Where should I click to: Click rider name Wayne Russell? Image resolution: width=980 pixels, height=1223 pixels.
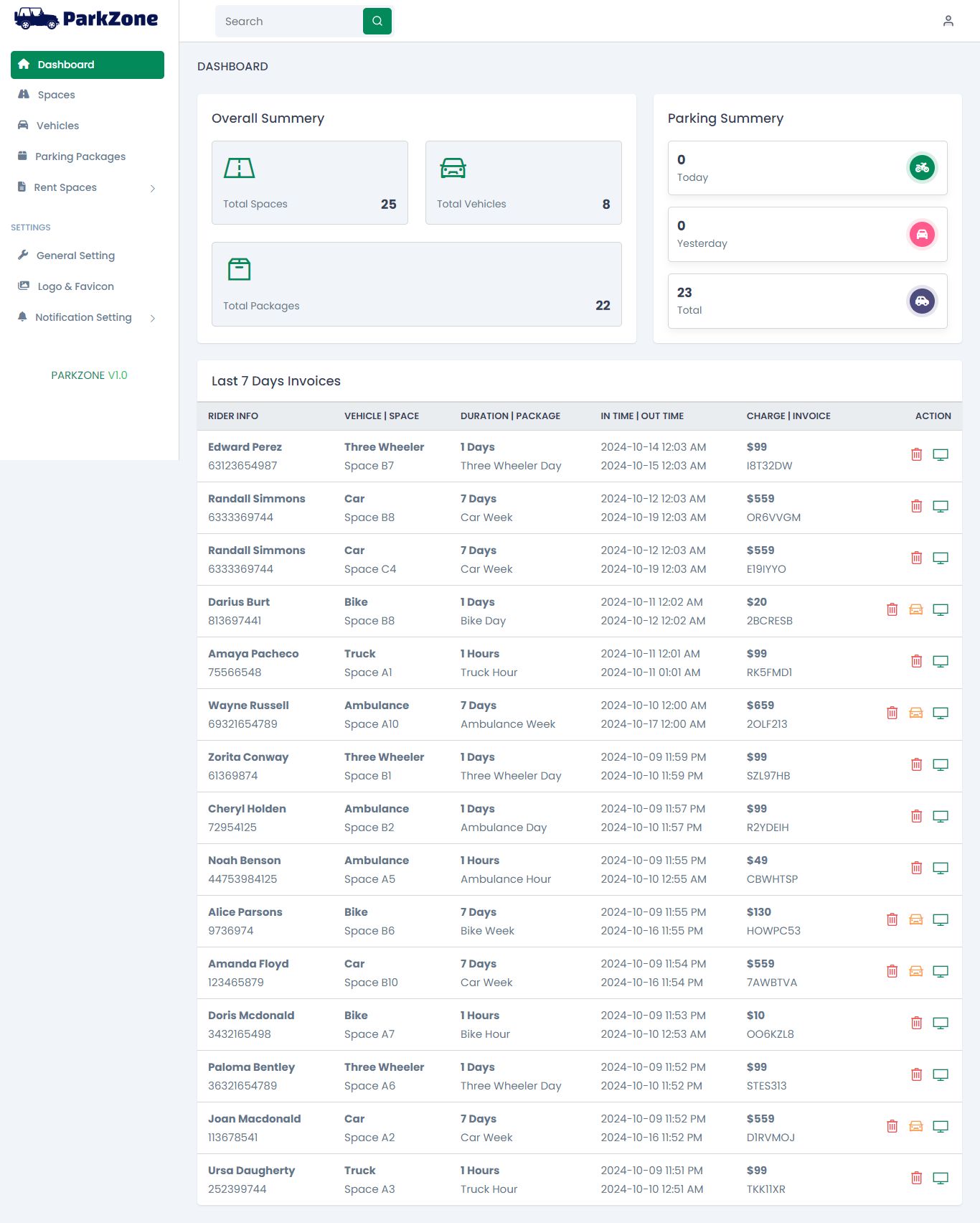click(x=248, y=706)
